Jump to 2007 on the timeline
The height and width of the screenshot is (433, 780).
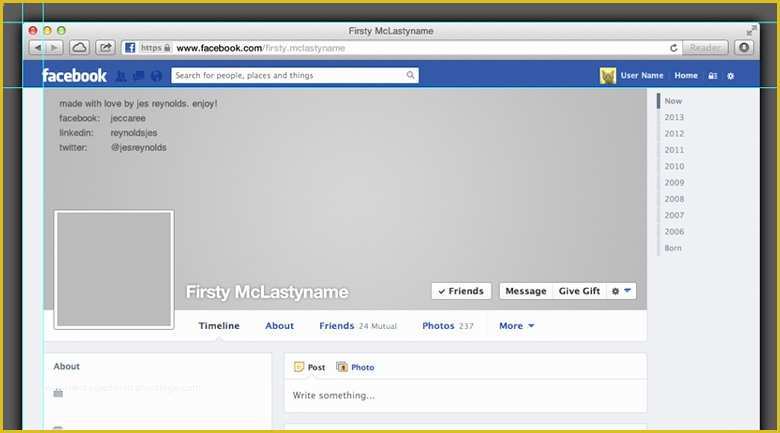pyautogui.click(x=674, y=216)
